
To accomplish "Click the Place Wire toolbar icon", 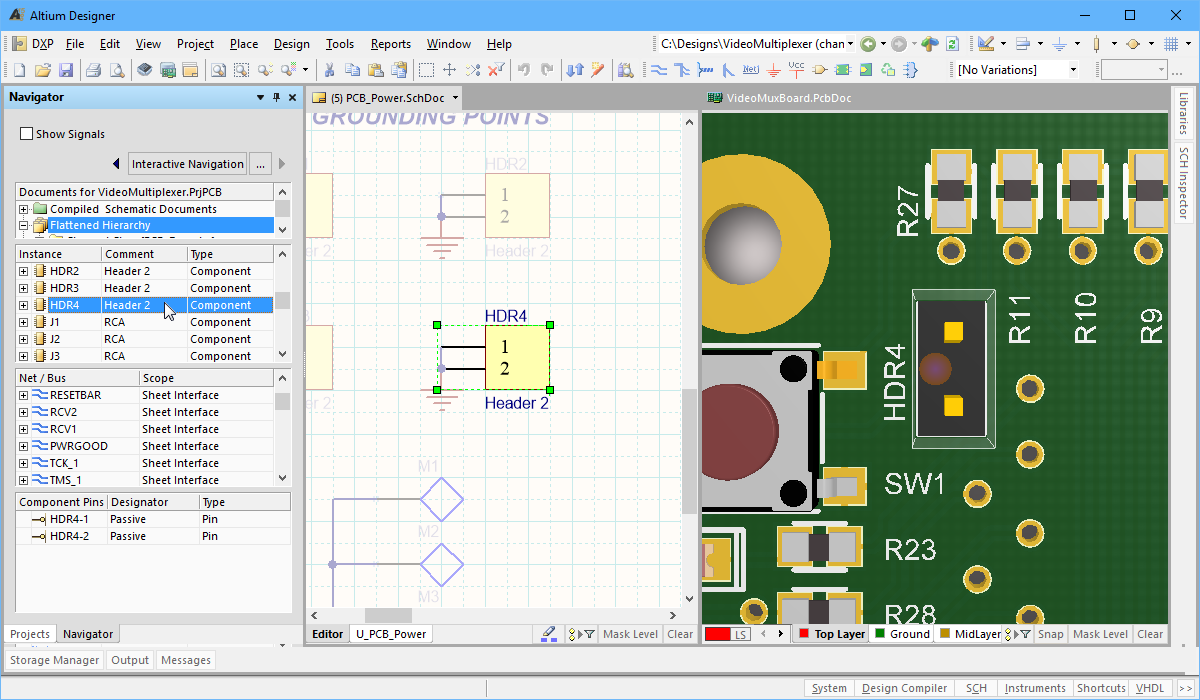I will pos(659,70).
